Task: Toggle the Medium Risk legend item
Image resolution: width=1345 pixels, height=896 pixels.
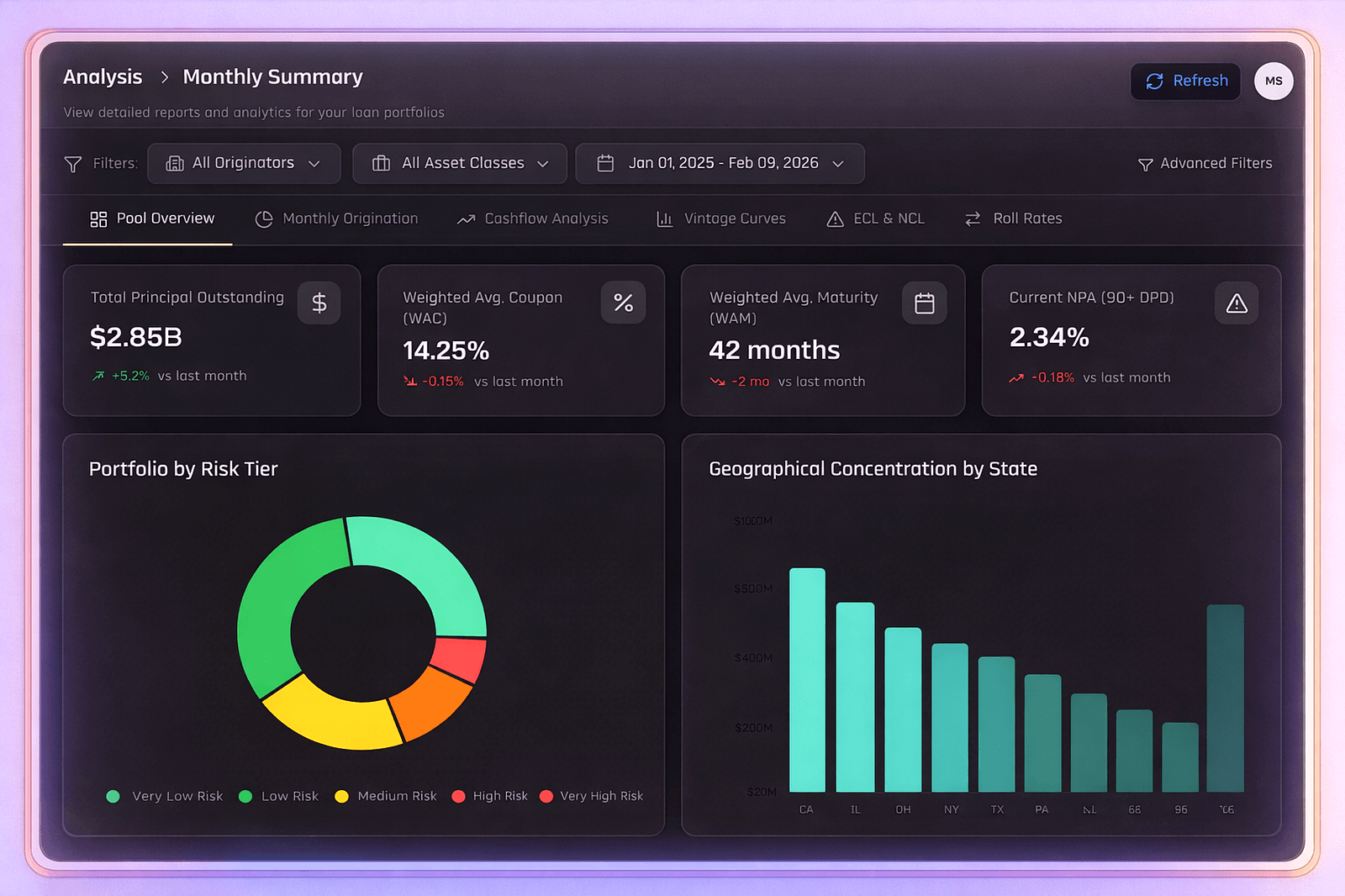Action: click(387, 796)
